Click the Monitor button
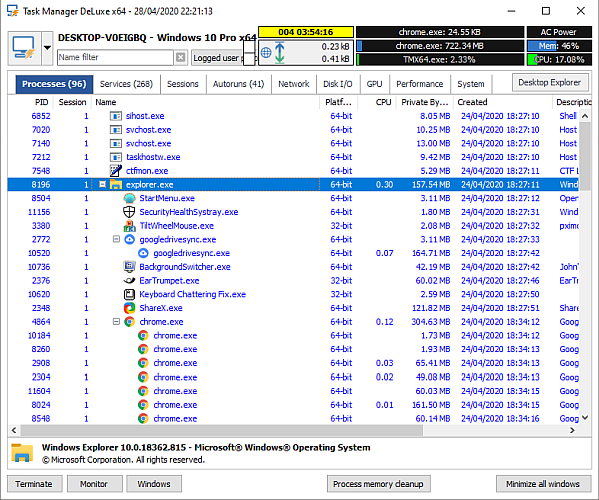This screenshot has height=500, width=599. point(94,484)
